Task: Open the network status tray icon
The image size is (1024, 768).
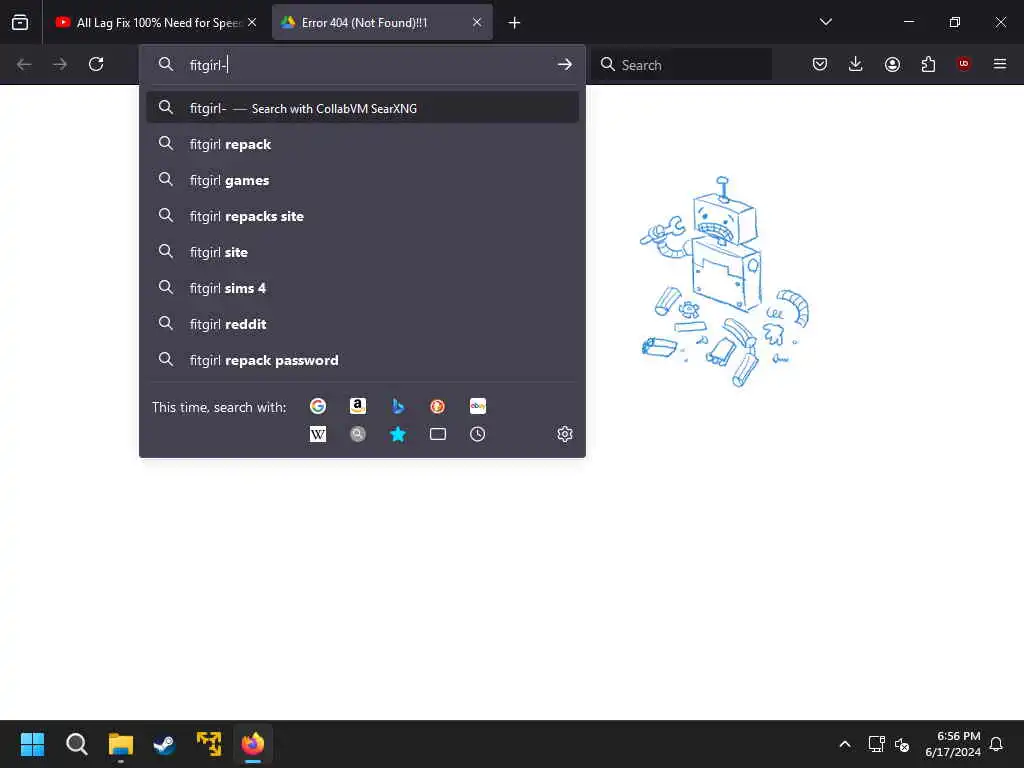Action: [x=876, y=744]
